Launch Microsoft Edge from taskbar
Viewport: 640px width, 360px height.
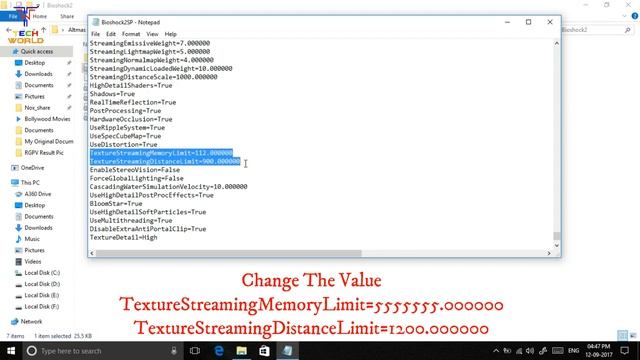[219, 351]
